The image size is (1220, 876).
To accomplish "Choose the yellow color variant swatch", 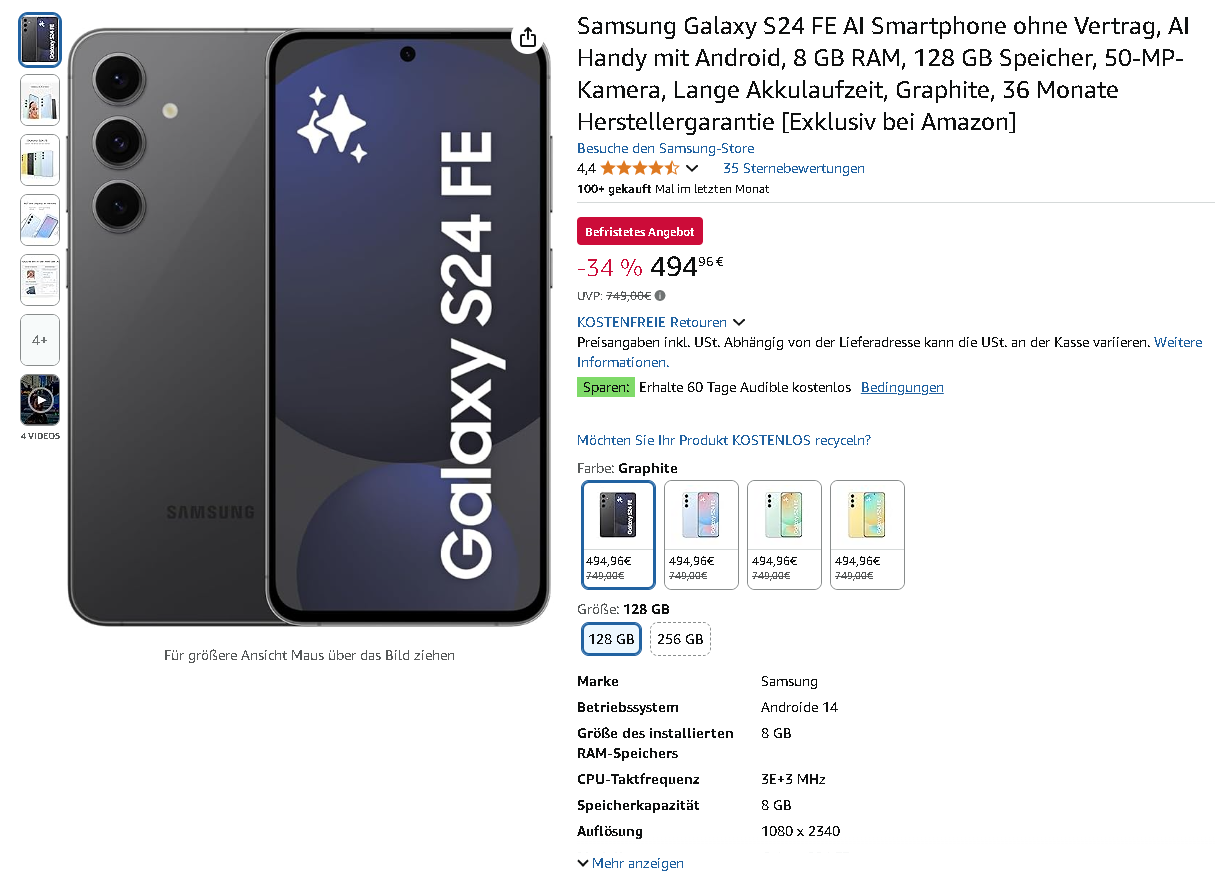I will click(x=867, y=535).
